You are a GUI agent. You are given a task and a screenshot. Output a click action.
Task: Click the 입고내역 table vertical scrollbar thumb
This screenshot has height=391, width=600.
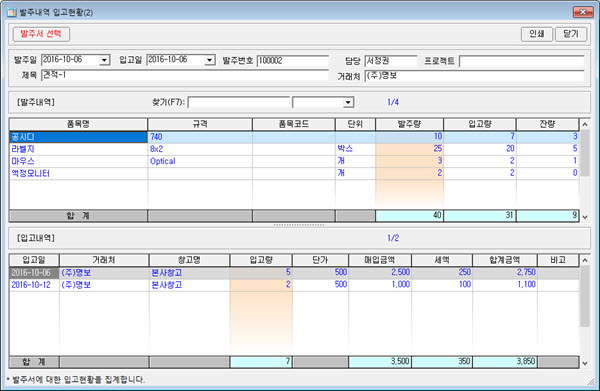tap(585, 297)
